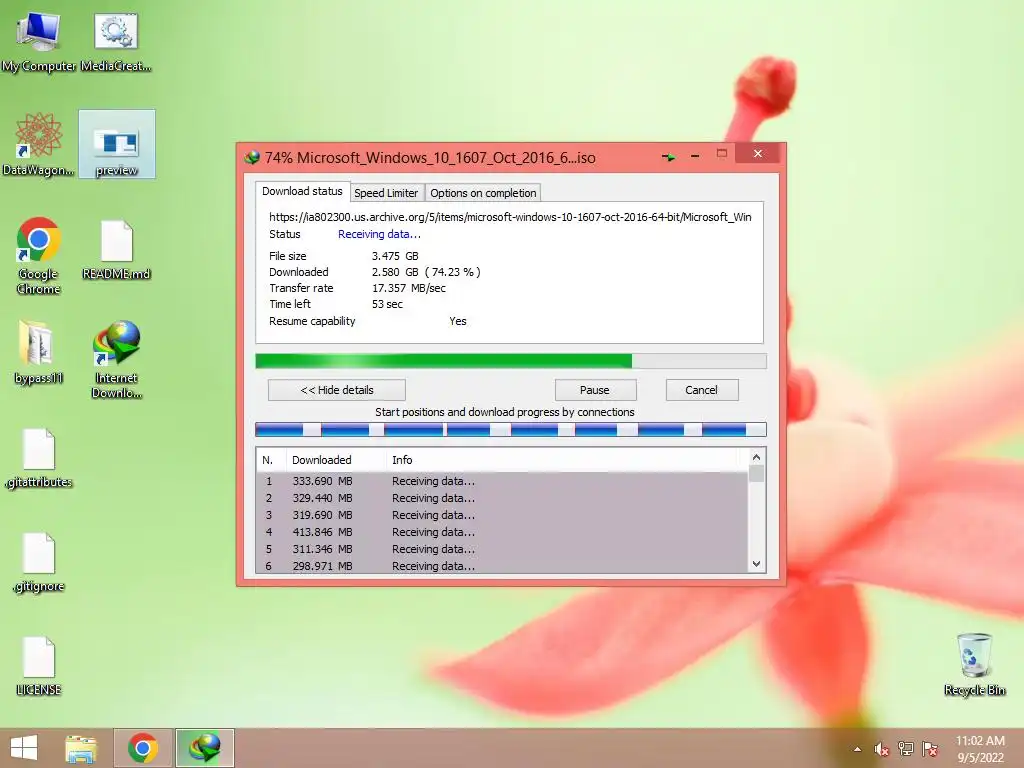
Task: Open the Speed Limiter tab
Action: pyautogui.click(x=386, y=193)
